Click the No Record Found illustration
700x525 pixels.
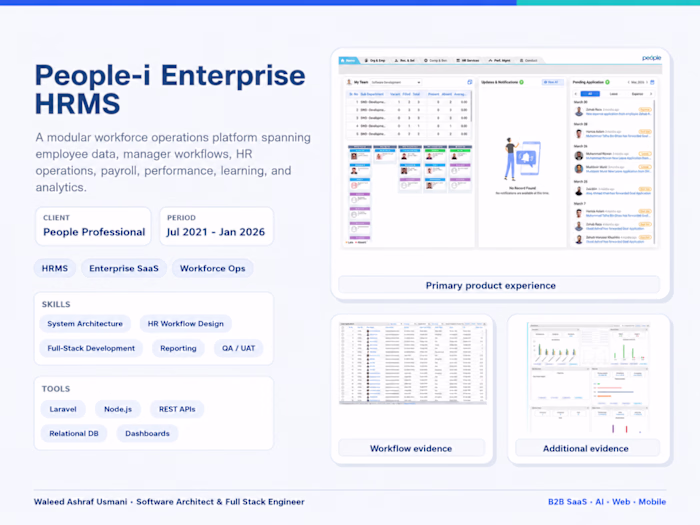tap(522, 158)
